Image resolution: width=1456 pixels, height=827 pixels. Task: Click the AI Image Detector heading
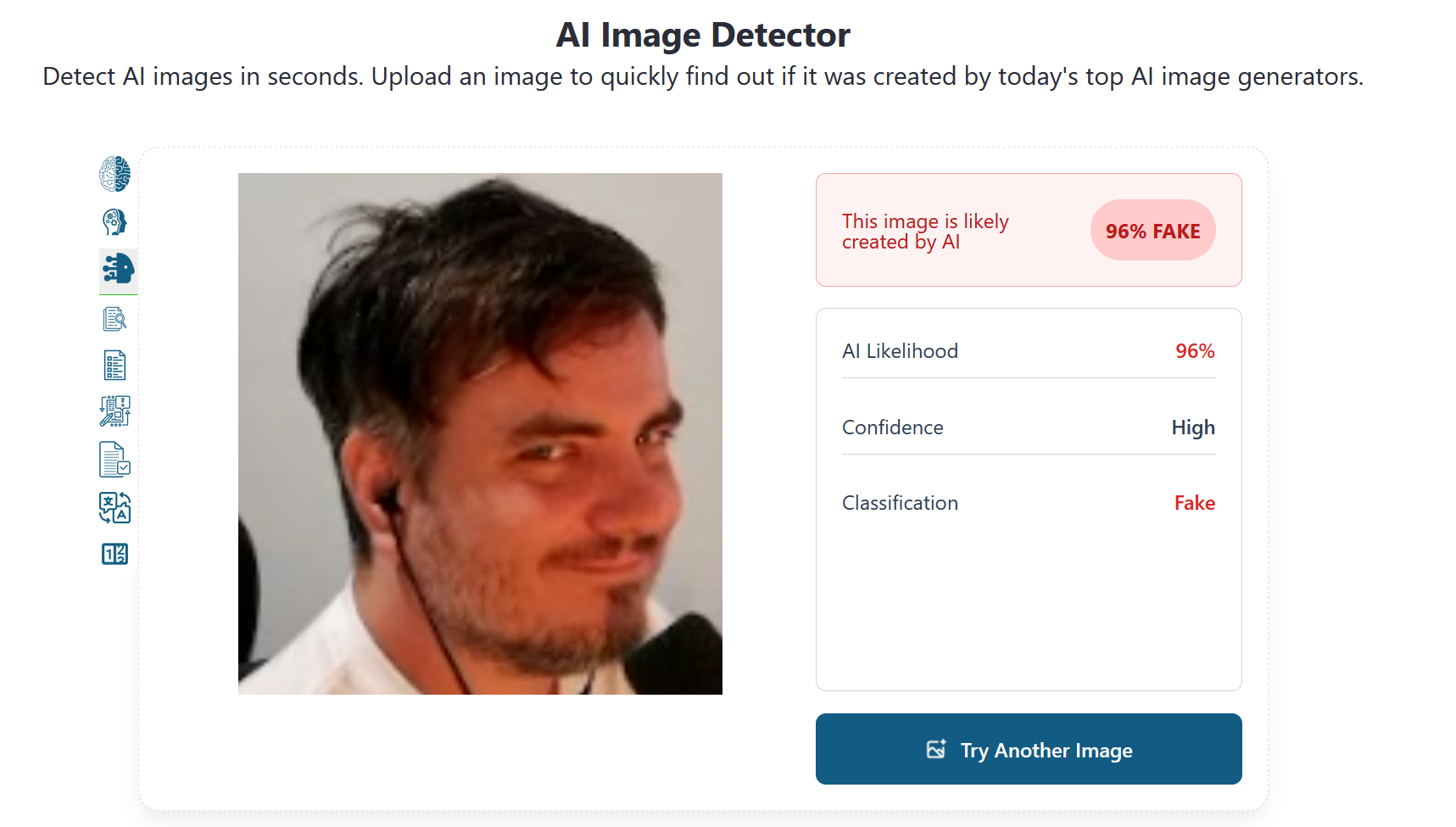tap(703, 35)
